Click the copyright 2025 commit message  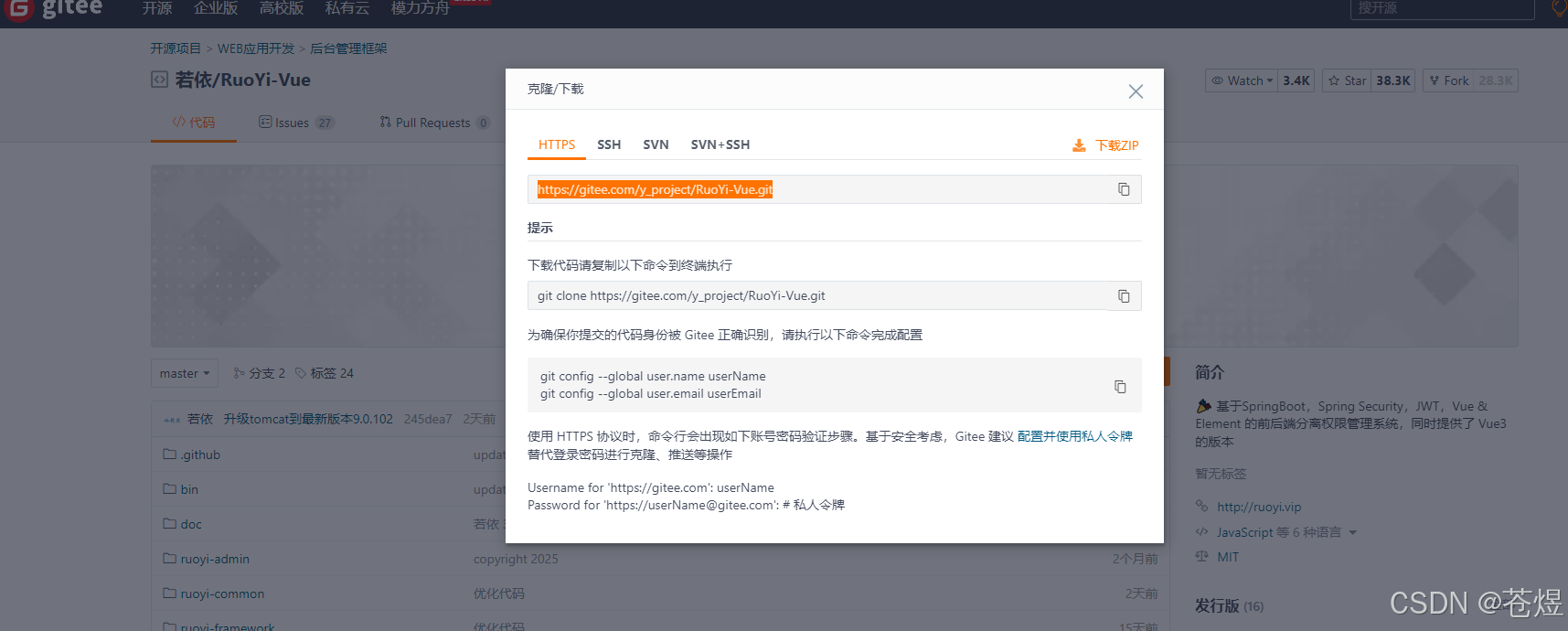click(x=516, y=559)
